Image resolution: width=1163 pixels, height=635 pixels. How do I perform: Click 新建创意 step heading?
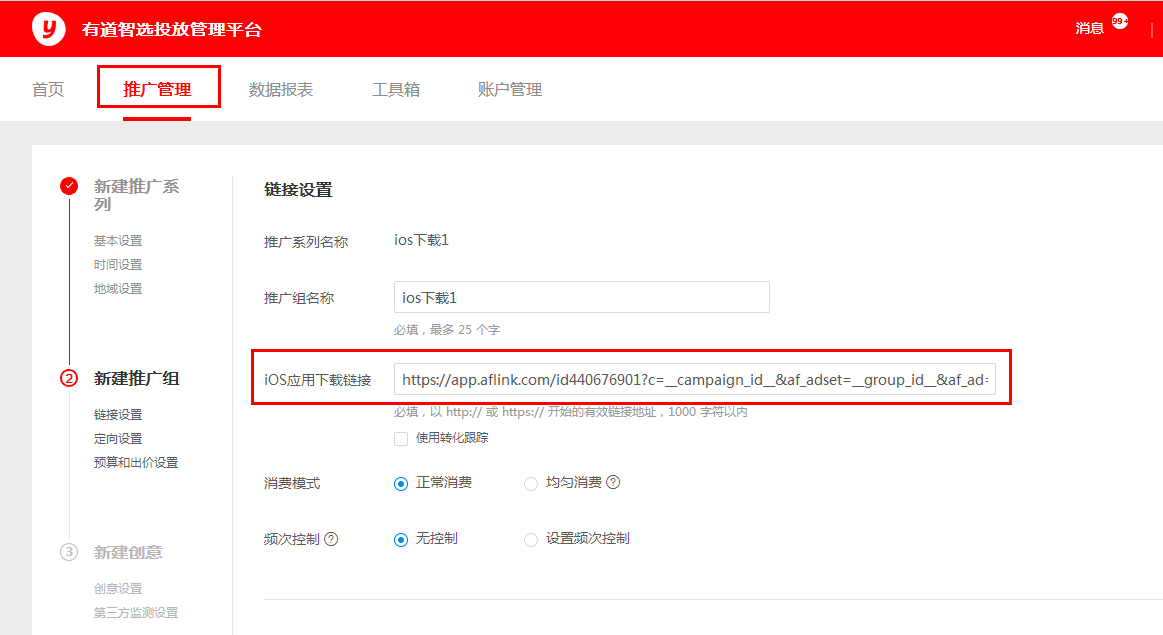[x=128, y=552]
